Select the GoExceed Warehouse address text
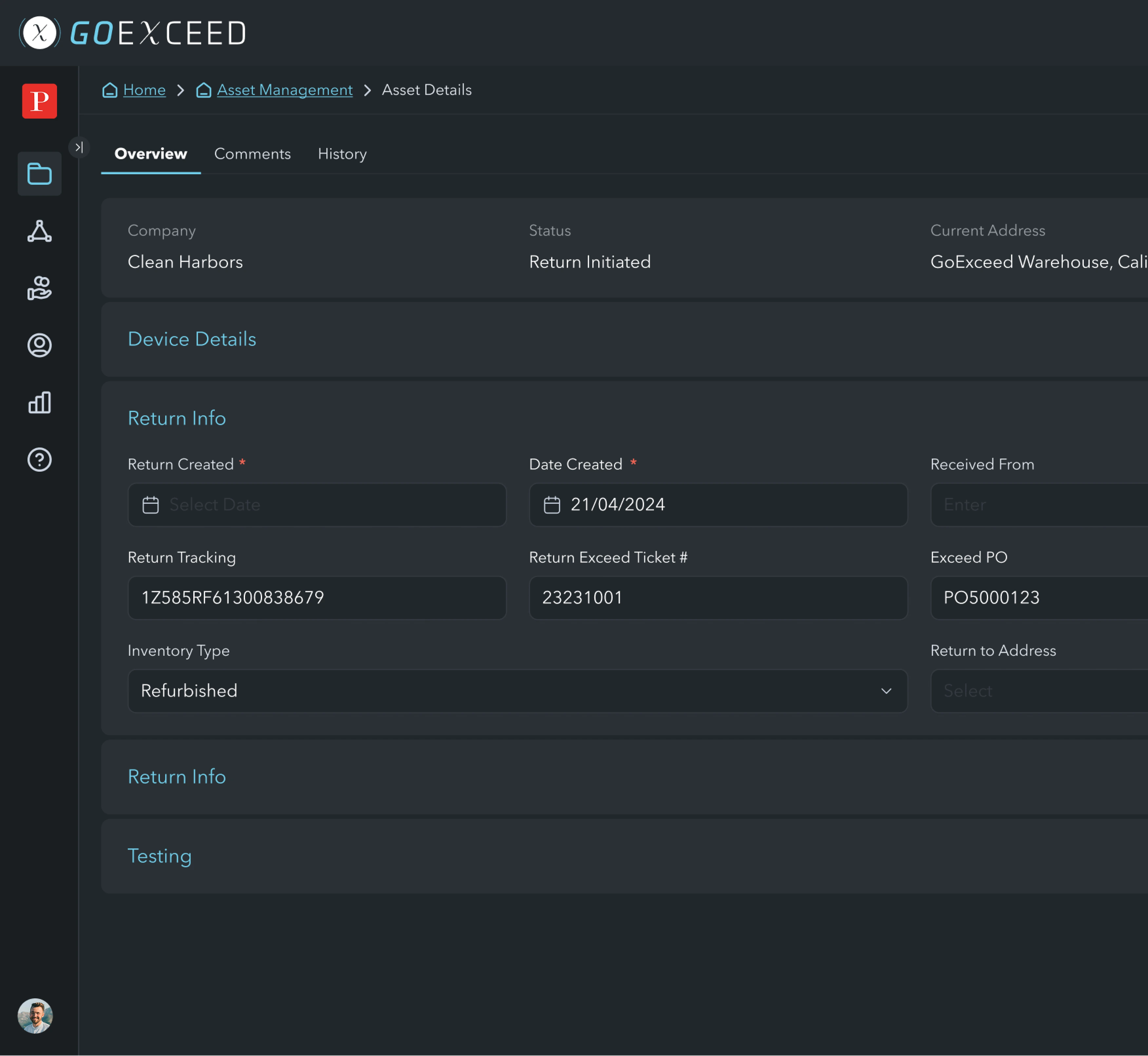The image size is (1148, 1056). click(x=1039, y=262)
